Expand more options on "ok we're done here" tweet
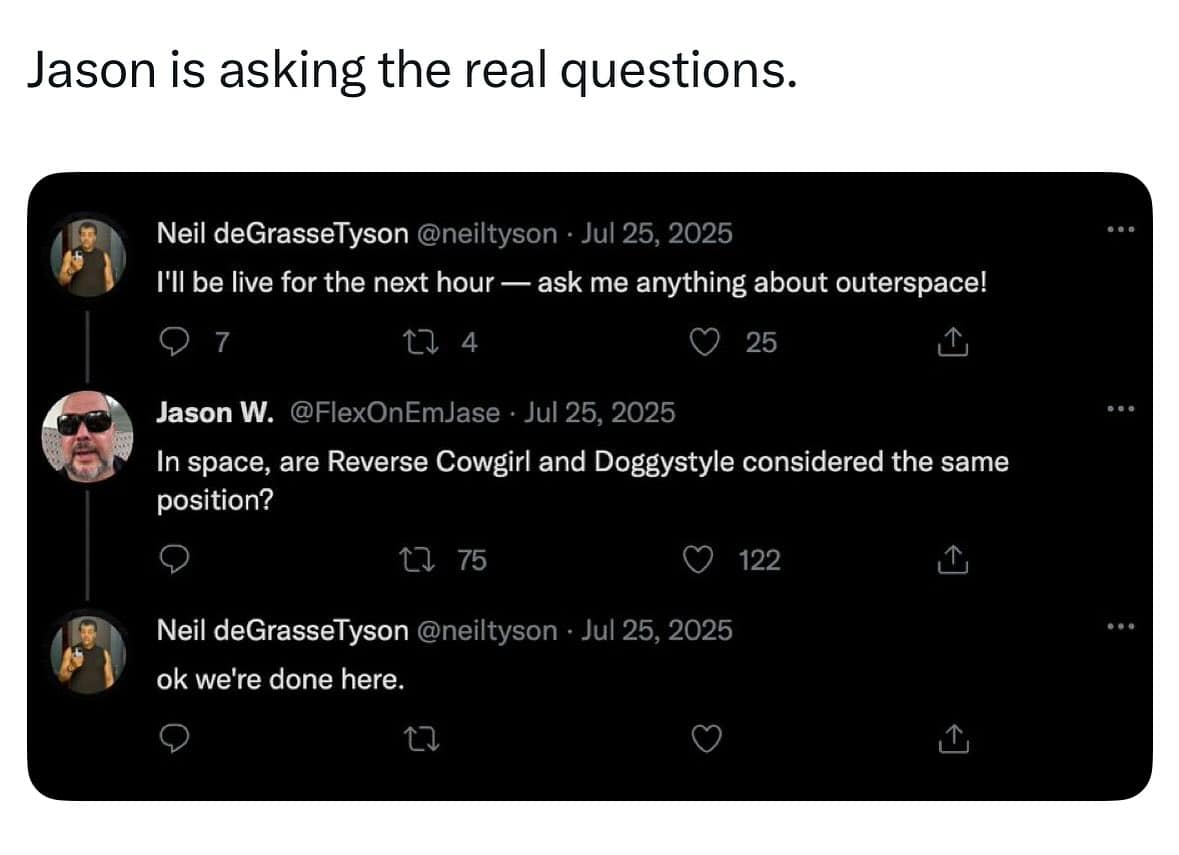Image resolution: width=1179 pixels, height=855 pixels. [x=1123, y=627]
